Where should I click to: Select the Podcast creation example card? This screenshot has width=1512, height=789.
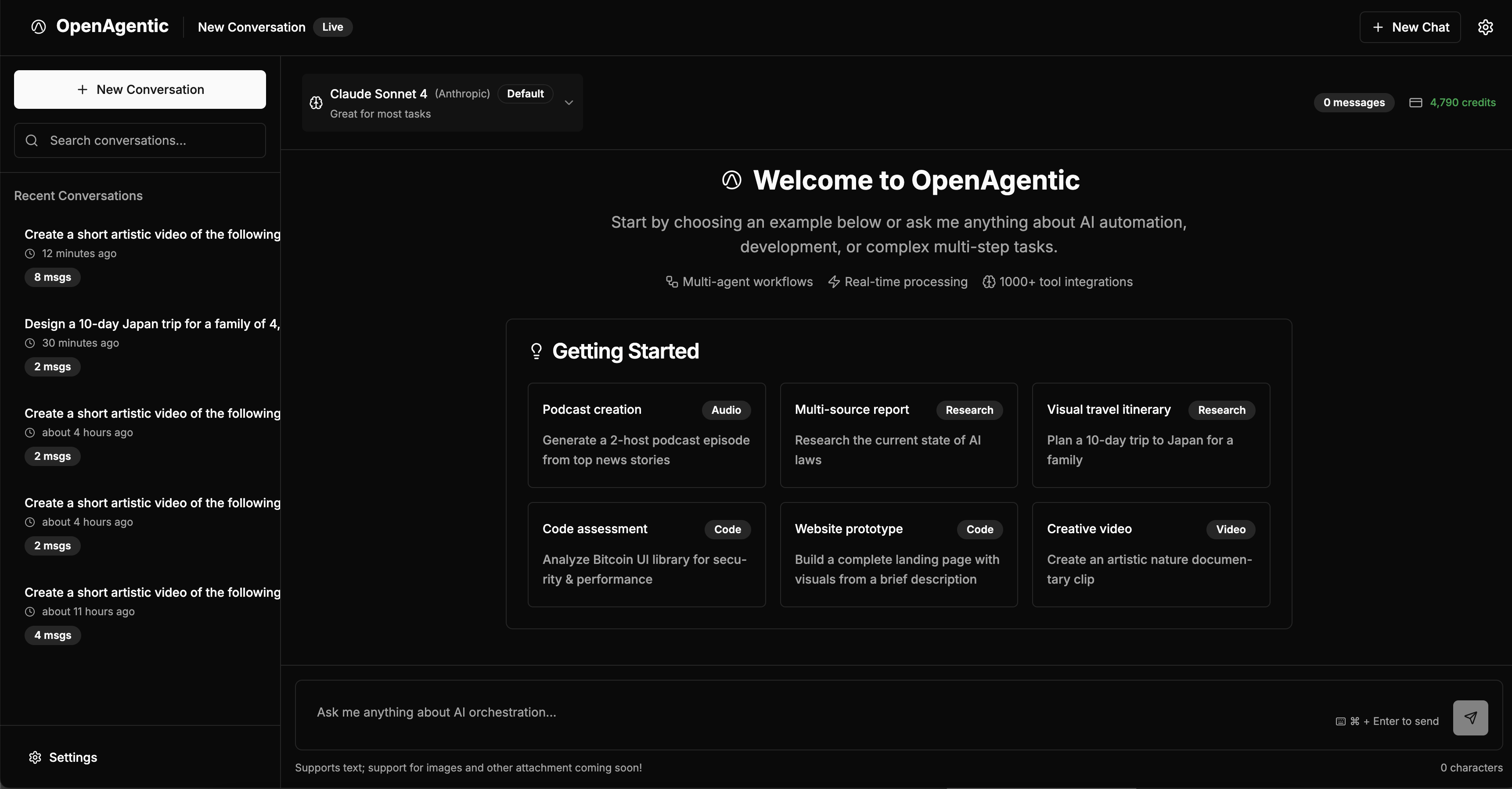point(646,435)
